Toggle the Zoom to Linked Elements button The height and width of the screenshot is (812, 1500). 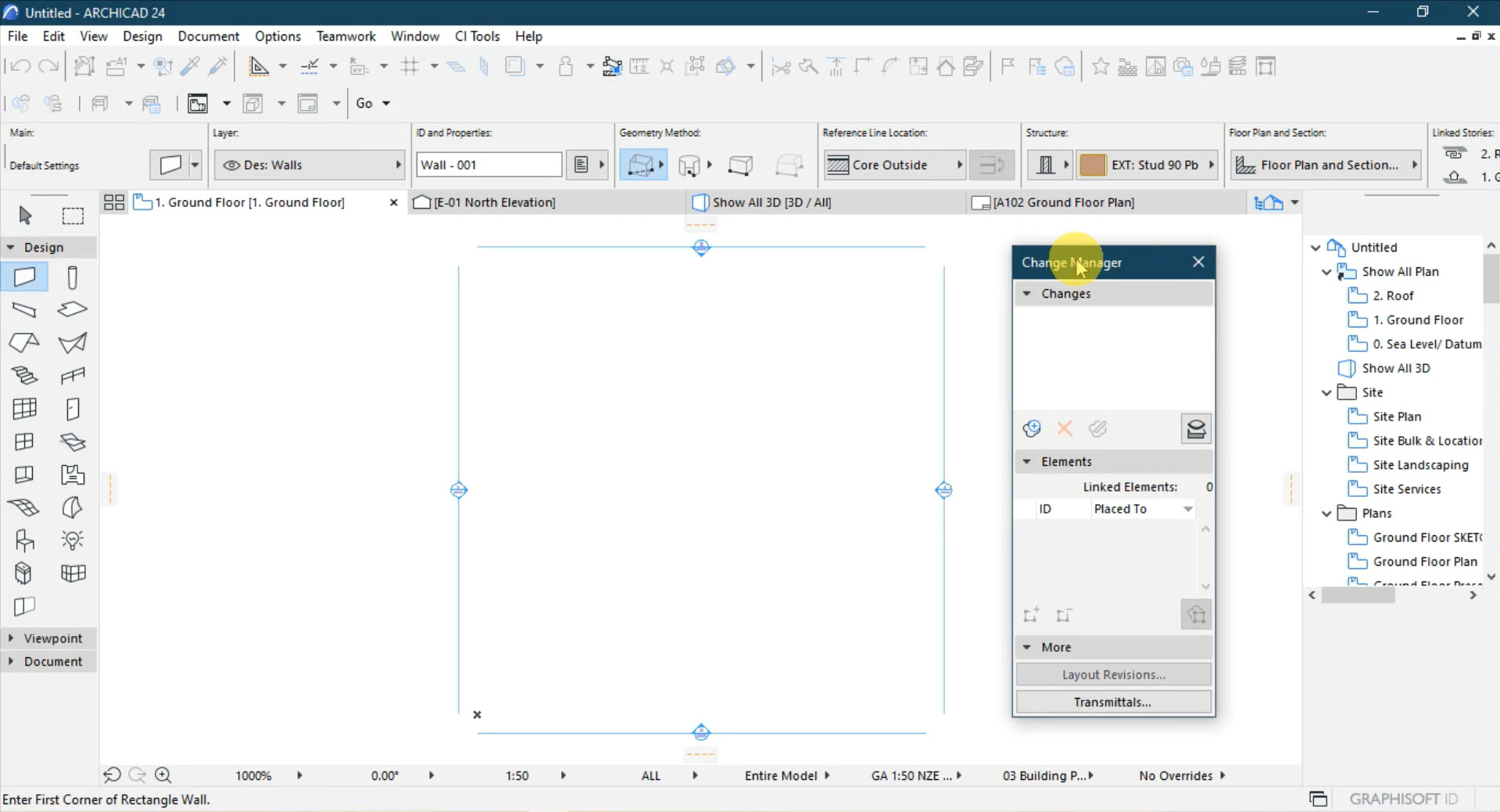tap(1196, 614)
